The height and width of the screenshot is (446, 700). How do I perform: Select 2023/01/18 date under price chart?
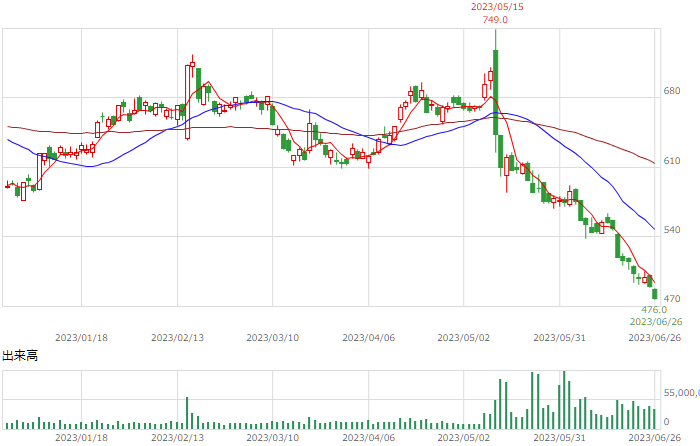pyautogui.click(x=81, y=338)
